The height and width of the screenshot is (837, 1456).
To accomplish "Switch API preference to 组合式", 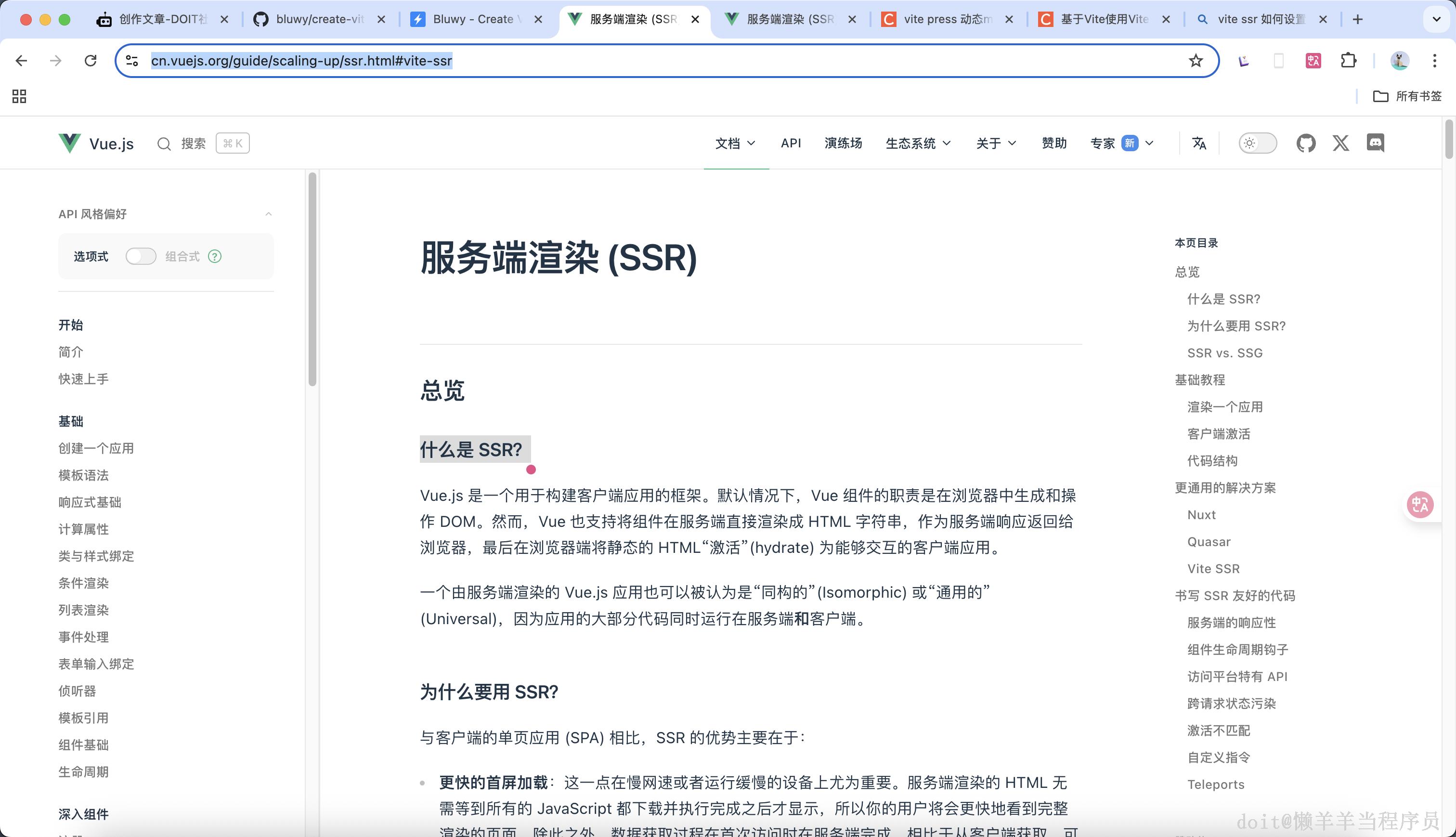I will tap(141, 256).
